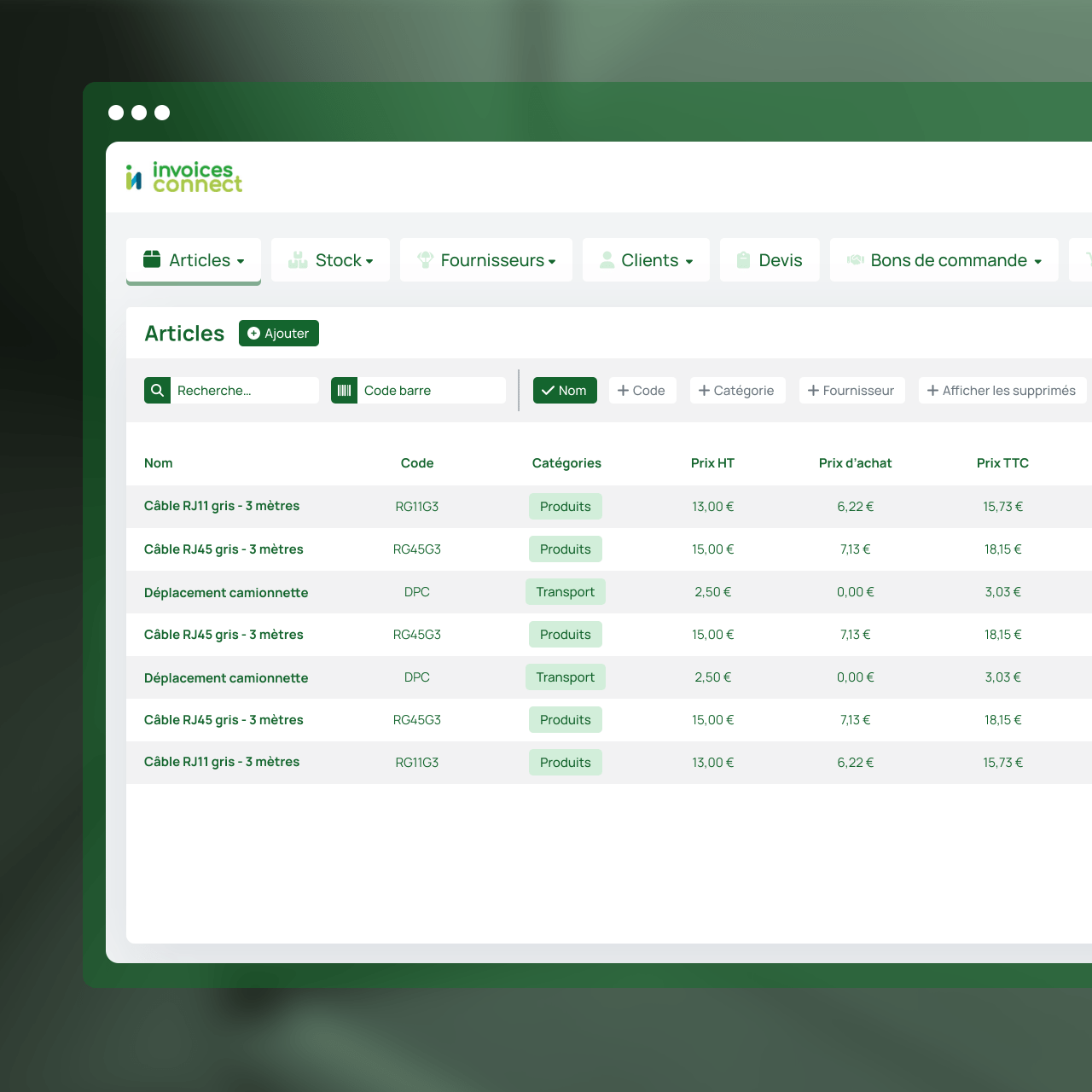The height and width of the screenshot is (1092, 1092).
Task: Expand the Clients dropdown arrow
Action: (689, 262)
